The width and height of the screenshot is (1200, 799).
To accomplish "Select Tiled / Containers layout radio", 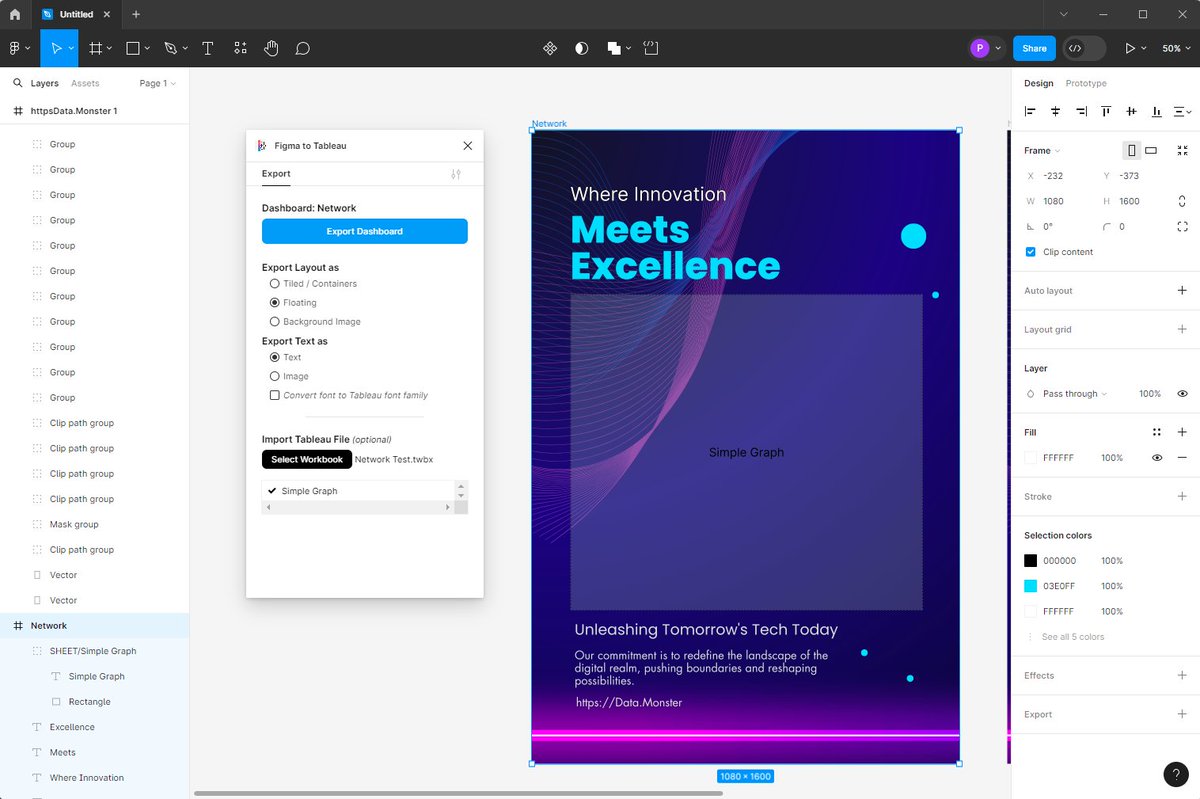I will [275, 284].
